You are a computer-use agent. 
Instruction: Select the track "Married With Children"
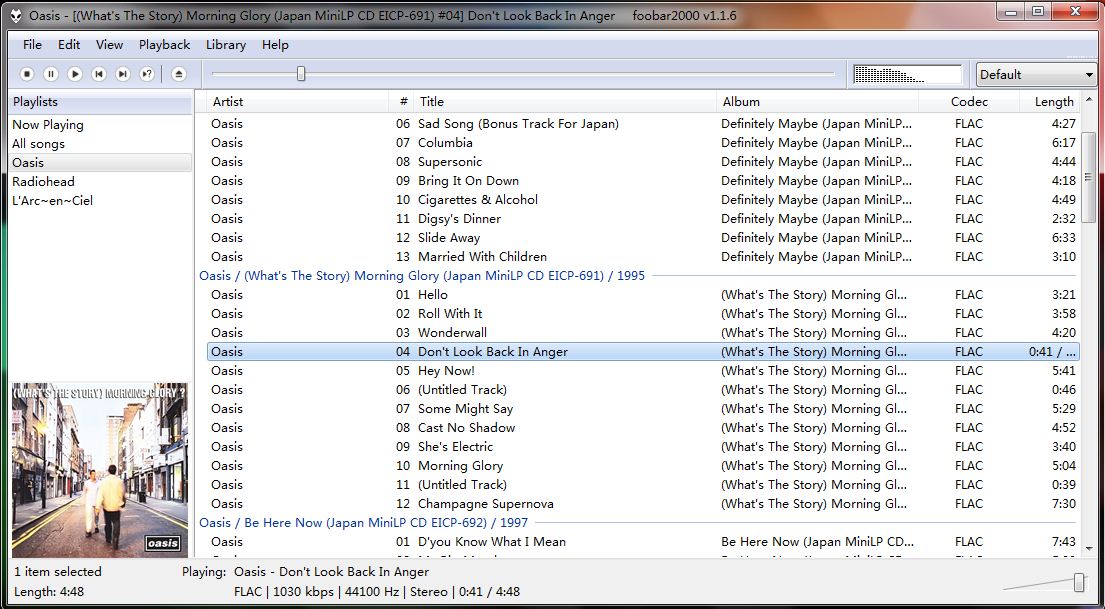click(x=643, y=257)
